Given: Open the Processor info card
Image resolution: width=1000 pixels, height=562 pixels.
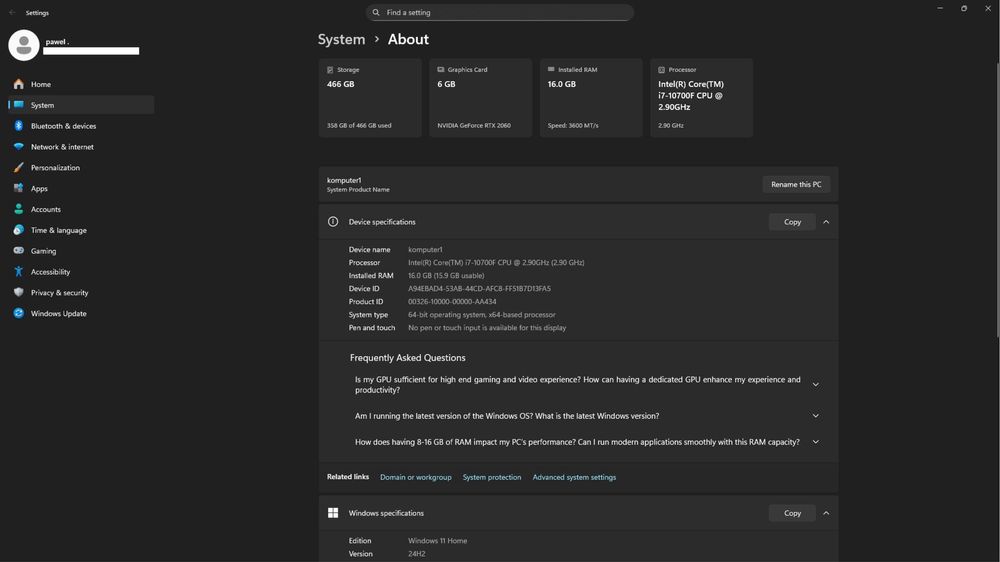Looking at the screenshot, I should (702, 98).
